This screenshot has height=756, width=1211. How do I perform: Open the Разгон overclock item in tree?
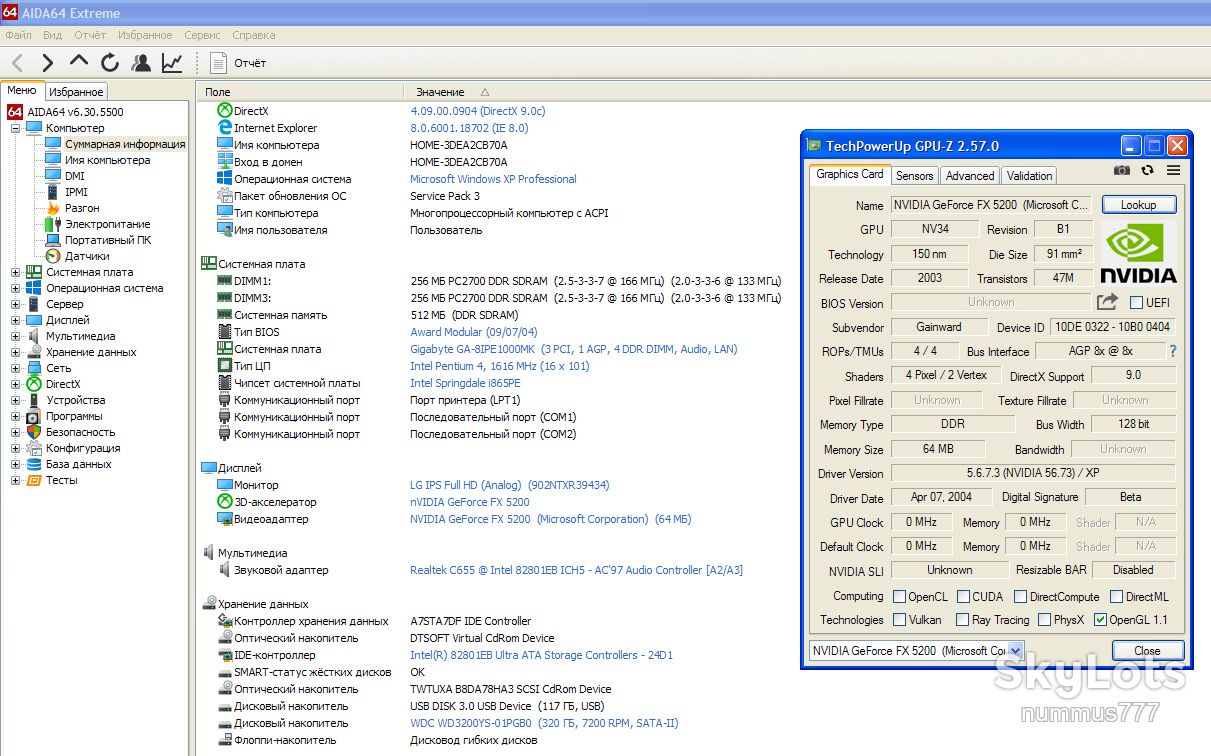[82, 208]
